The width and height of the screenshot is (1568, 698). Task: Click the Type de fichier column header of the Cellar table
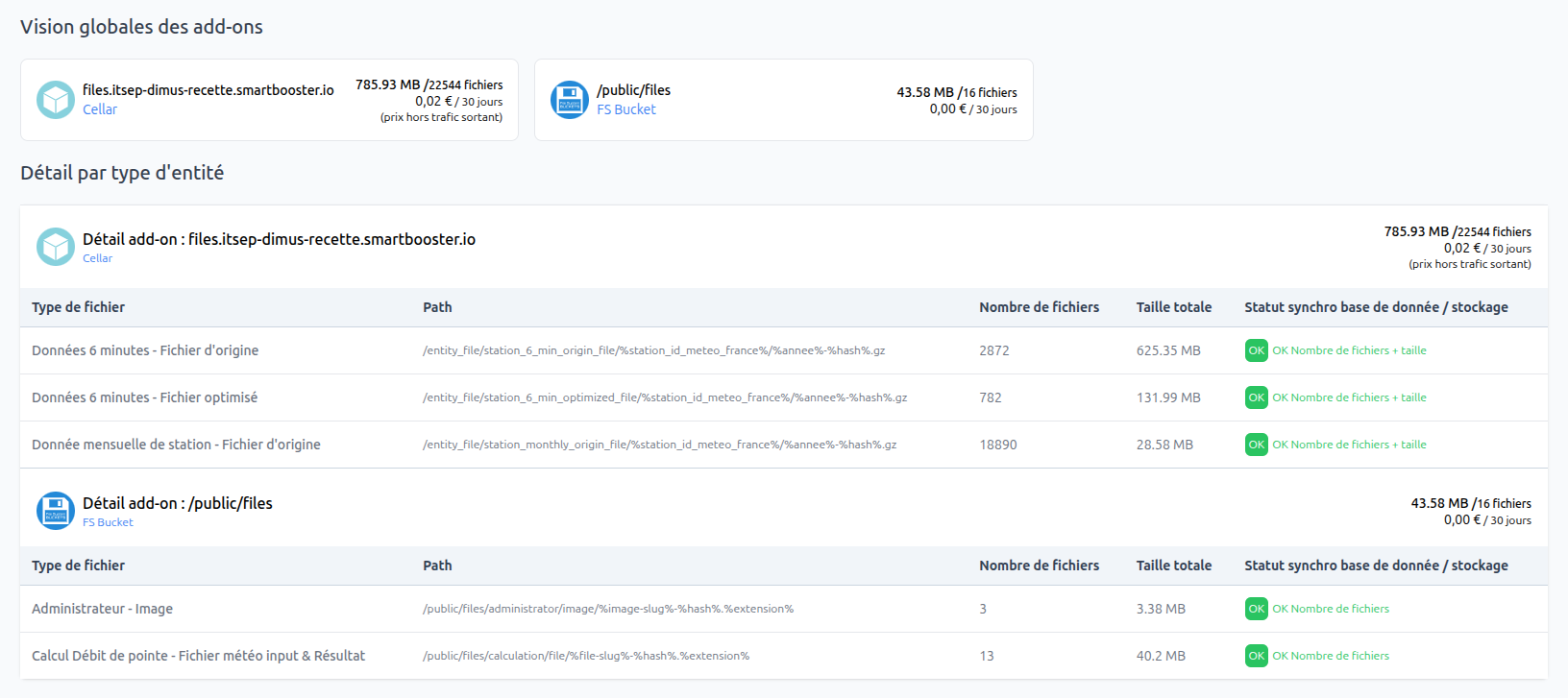pos(78,307)
